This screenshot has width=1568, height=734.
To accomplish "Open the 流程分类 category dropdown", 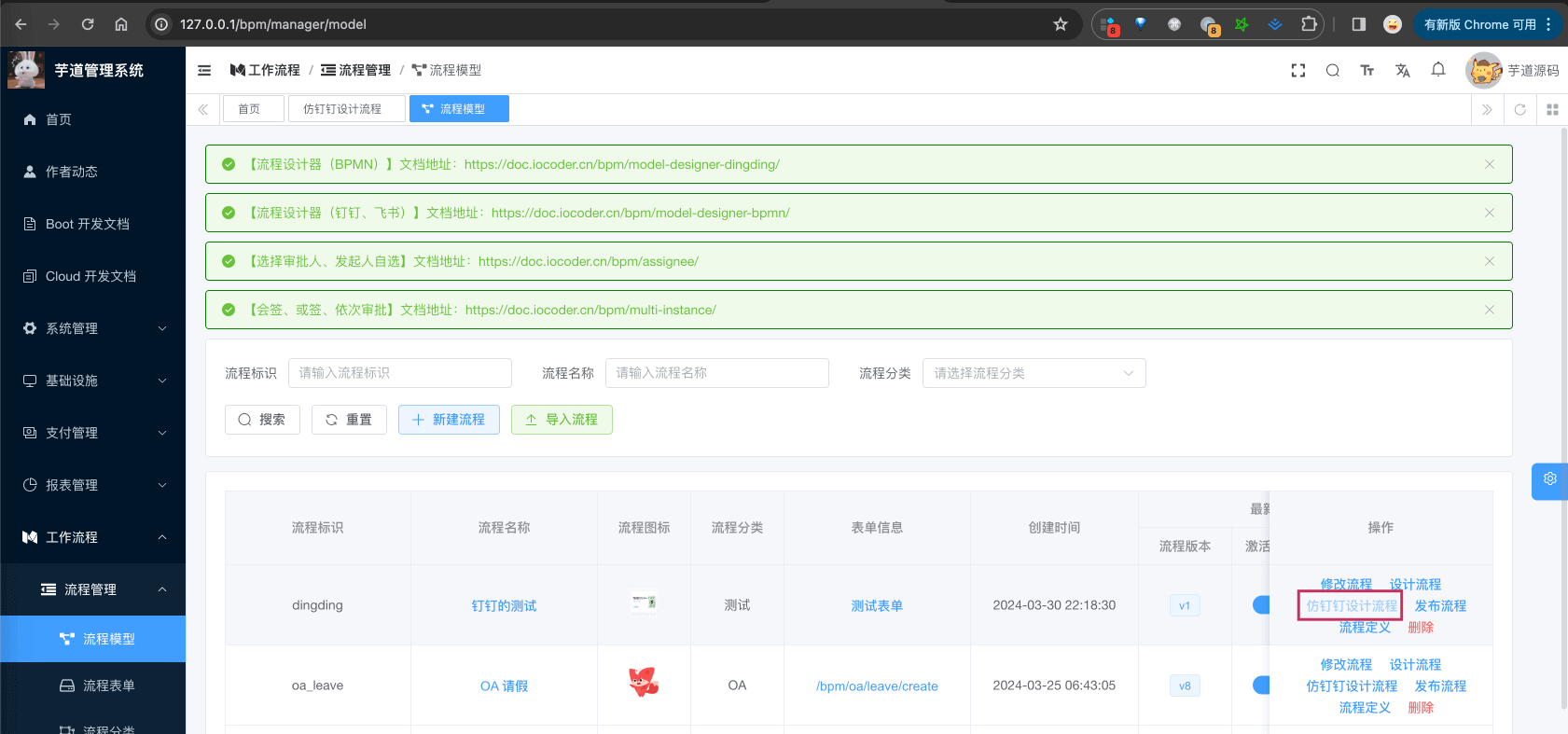I will 1034,373.
